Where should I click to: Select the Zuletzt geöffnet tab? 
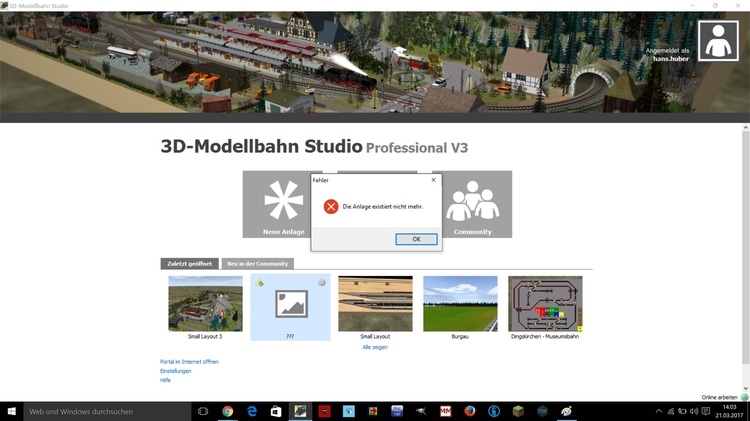coord(189,264)
